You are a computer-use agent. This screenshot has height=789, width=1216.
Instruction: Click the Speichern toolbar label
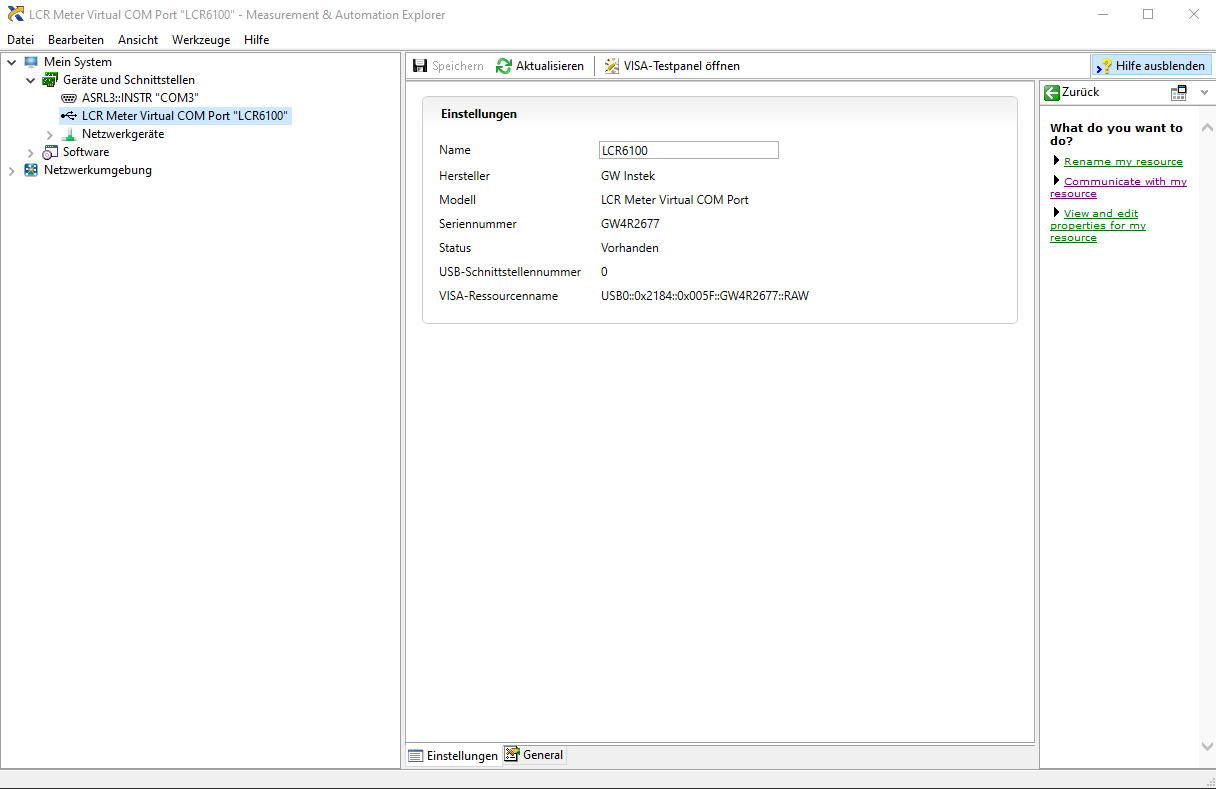pyautogui.click(x=458, y=66)
